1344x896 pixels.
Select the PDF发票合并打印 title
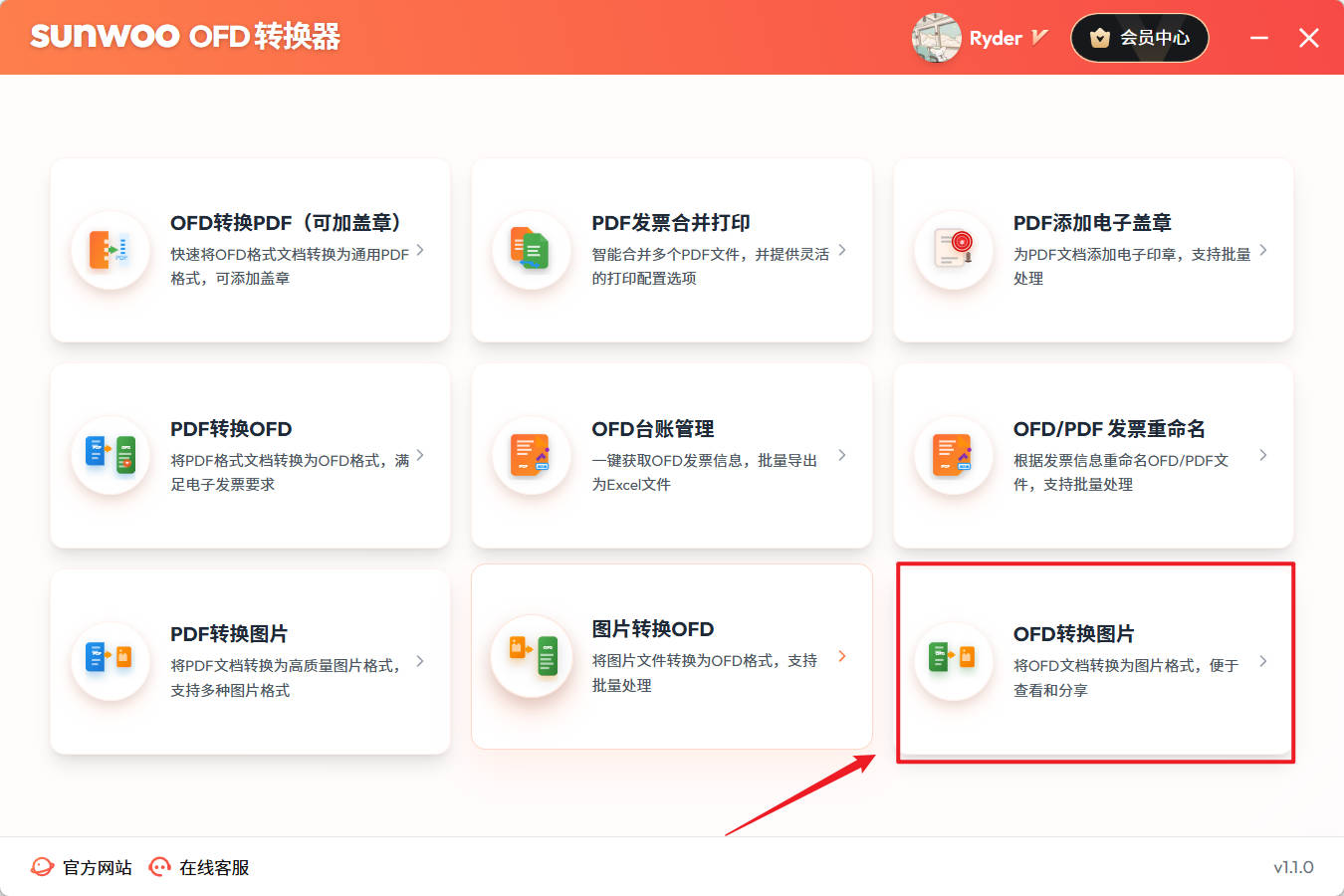(x=671, y=223)
